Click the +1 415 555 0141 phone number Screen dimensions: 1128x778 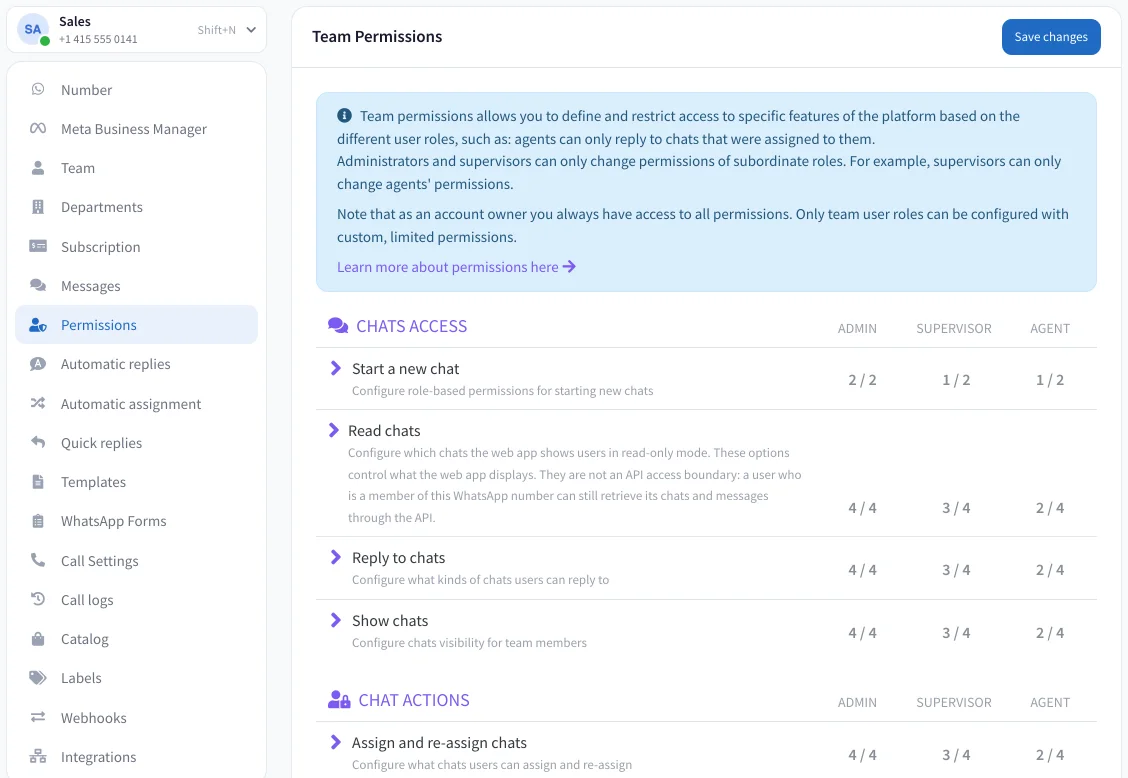98,39
